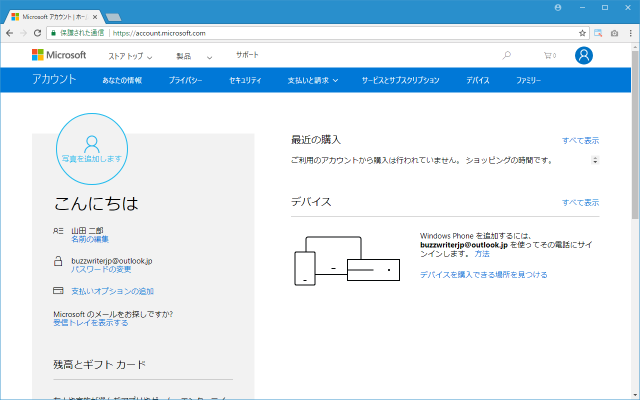640x400 pixels.
Task: Click デバイスを購入できる場所を見つける link
Action: pos(484,275)
